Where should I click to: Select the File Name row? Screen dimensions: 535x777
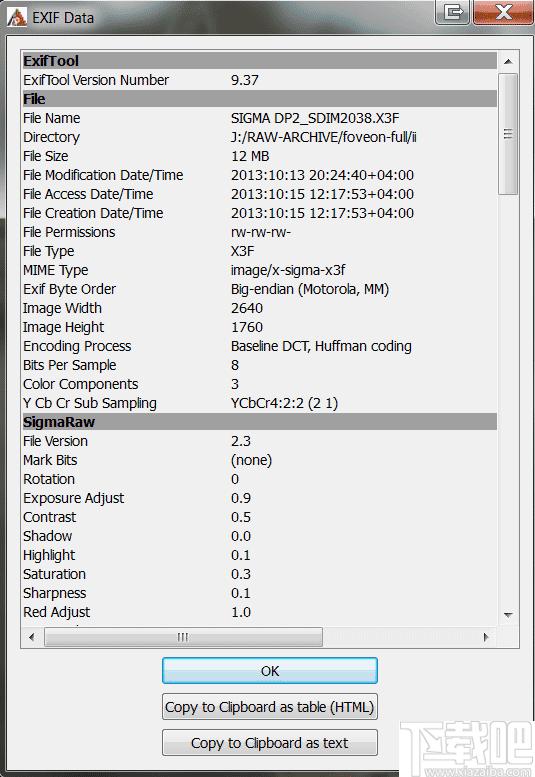(x=260, y=118)
